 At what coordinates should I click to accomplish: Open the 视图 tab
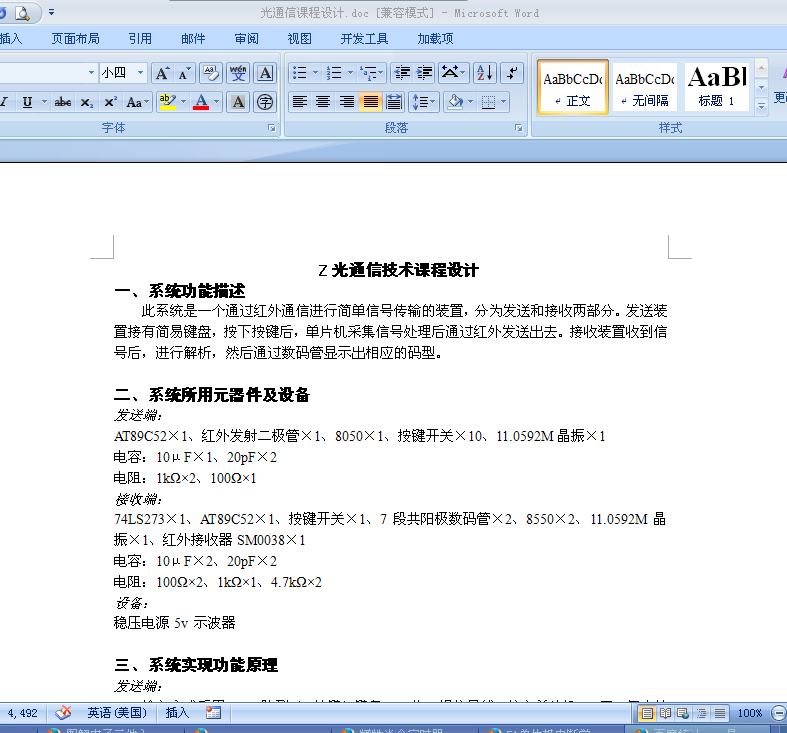click(300, 39)
